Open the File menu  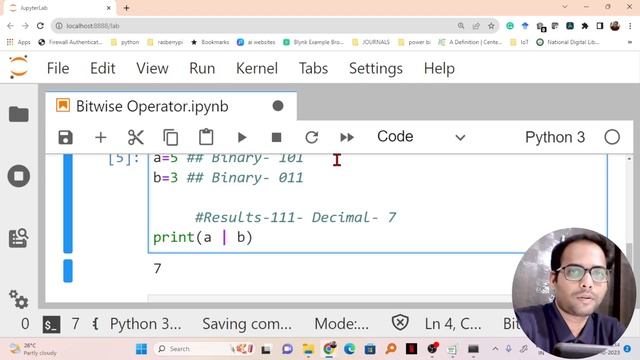click(x=58, y=68)
